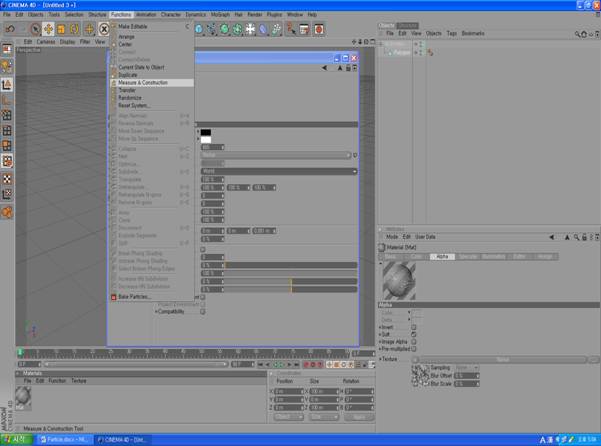The height and width of the screenshot is (446, 601).
Task: Click the Make Editable icon in left sidebar
Action: pos(7,49)
